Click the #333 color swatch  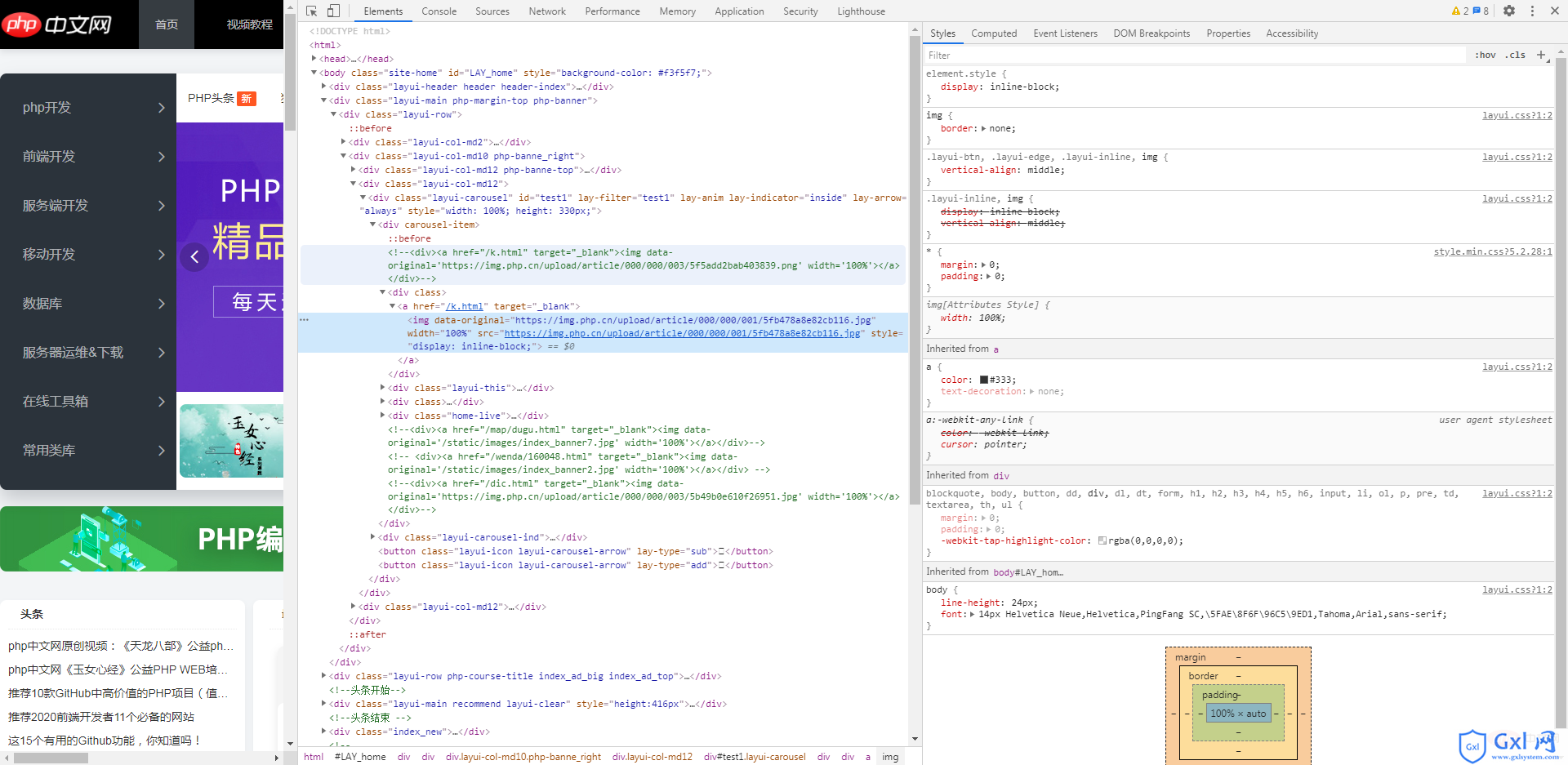pos(984,380)
